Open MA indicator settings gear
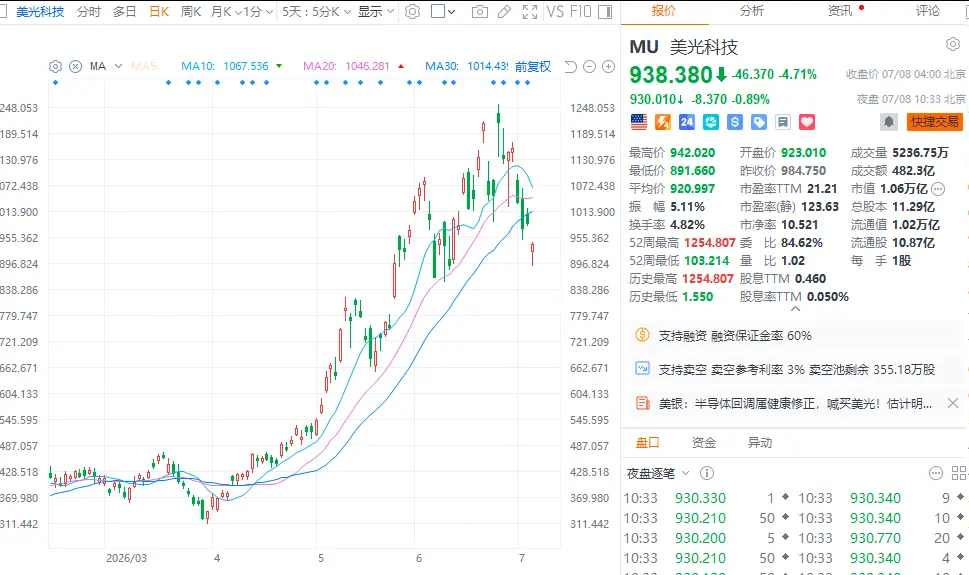Viewport: 969px width, 575px height. [55, 66]
